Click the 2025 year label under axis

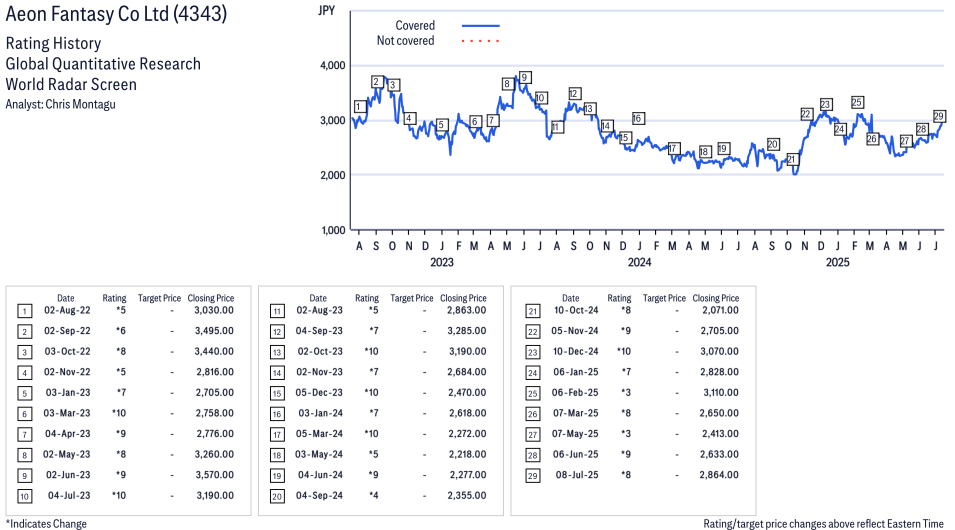837,262
